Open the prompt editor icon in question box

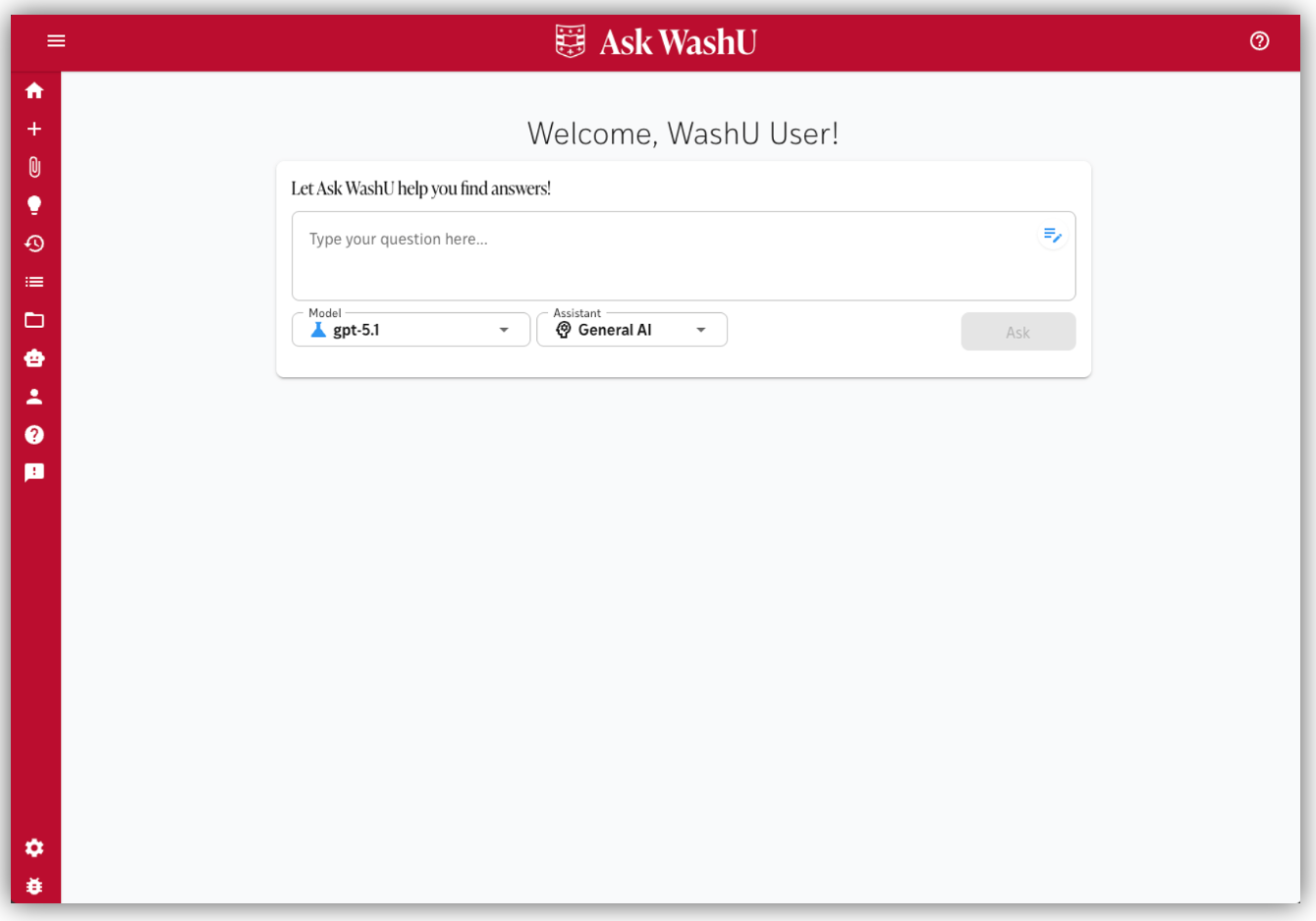coord(1052,236)
